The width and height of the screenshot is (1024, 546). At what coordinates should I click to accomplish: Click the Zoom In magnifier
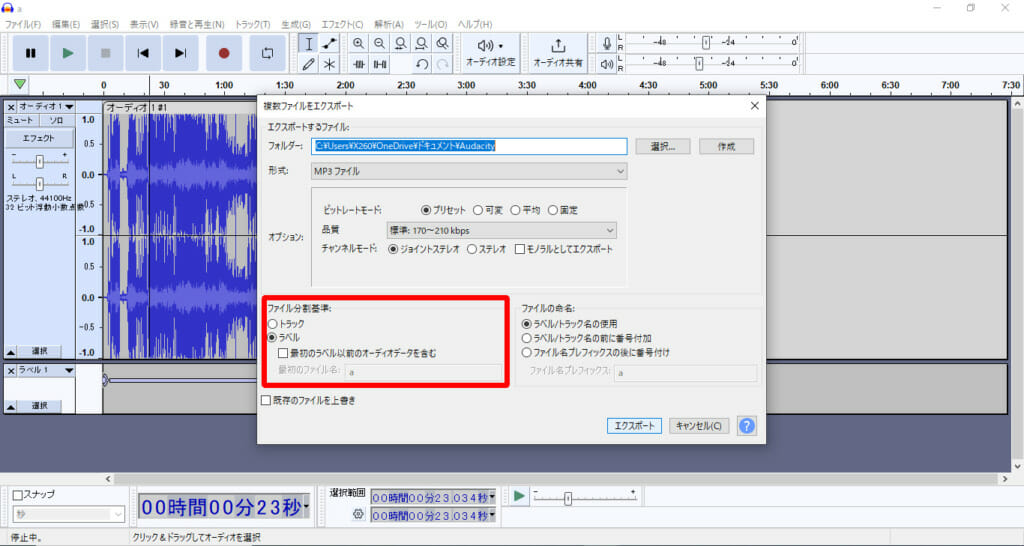[x=359, y=44]
